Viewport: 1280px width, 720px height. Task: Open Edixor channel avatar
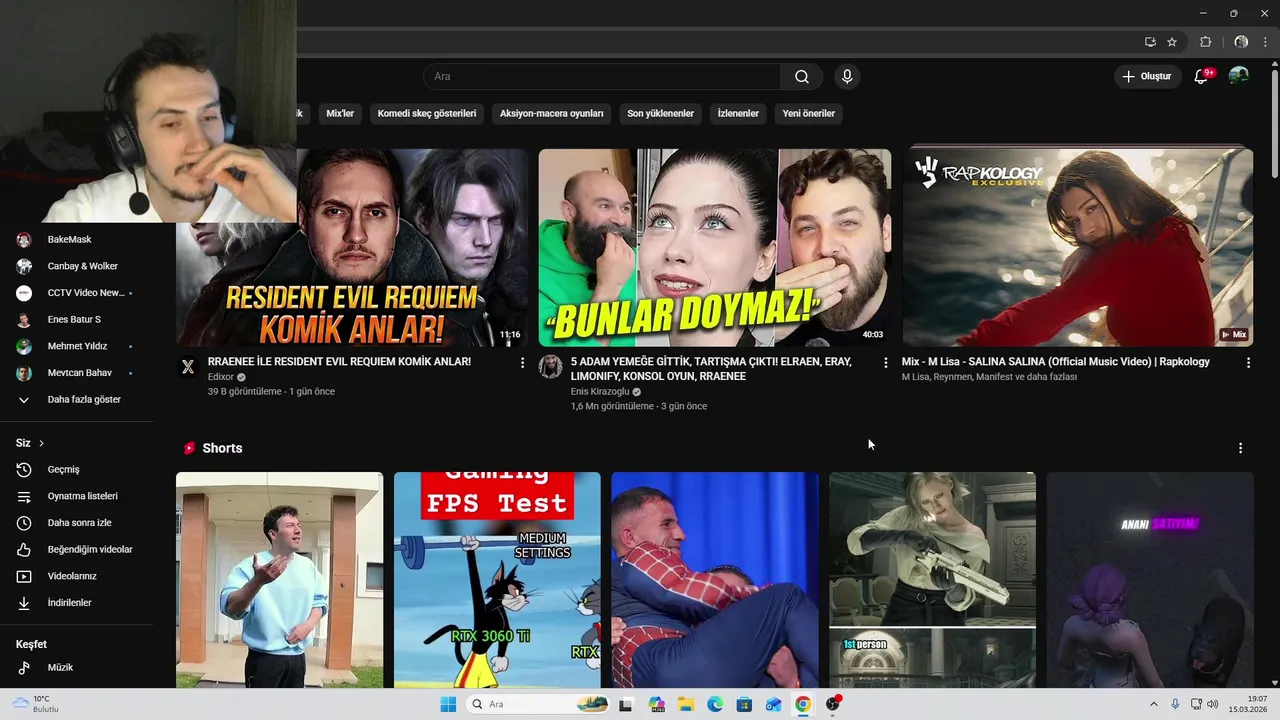tap(188, 367)
